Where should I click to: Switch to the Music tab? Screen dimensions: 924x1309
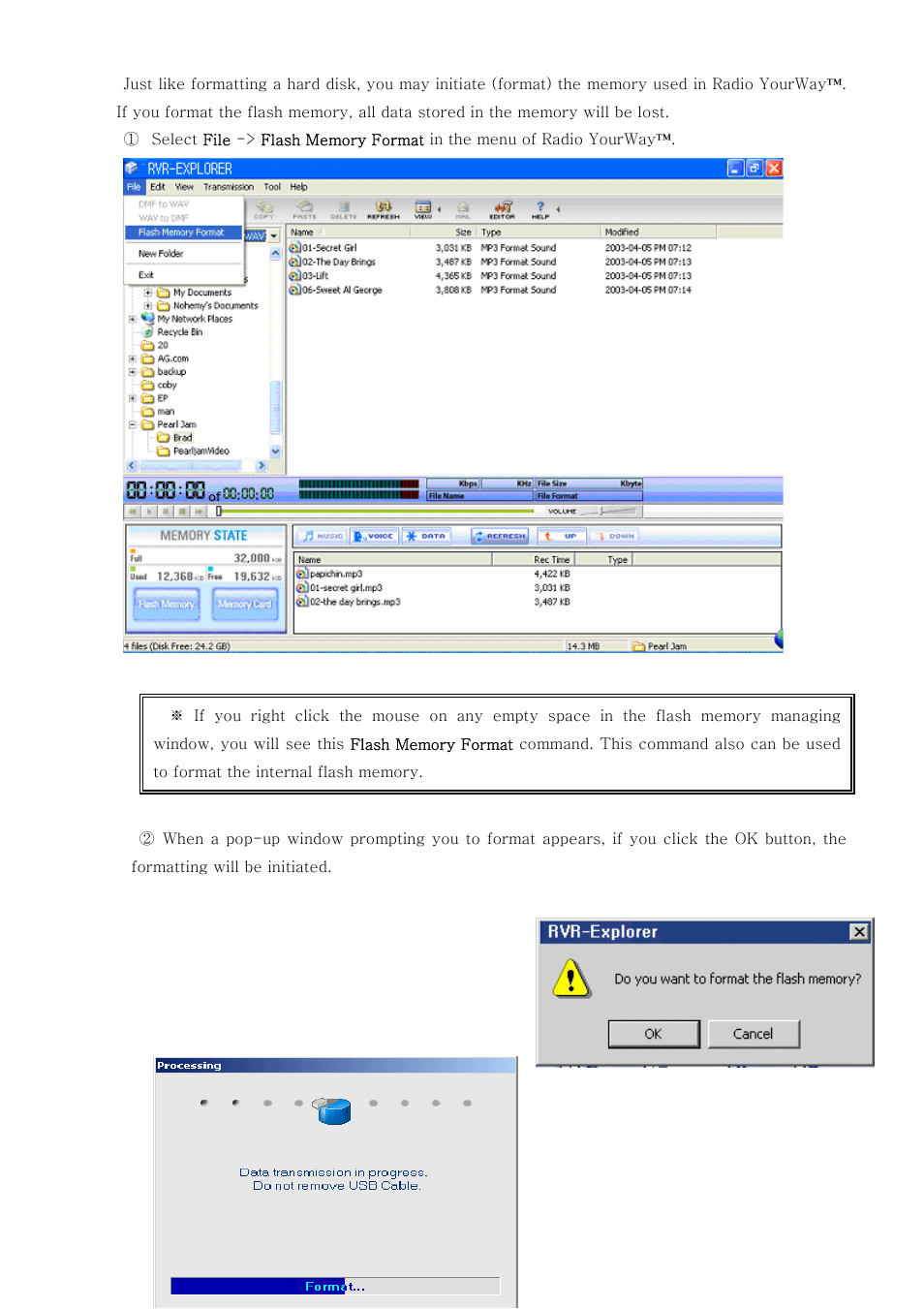[323, 536]
